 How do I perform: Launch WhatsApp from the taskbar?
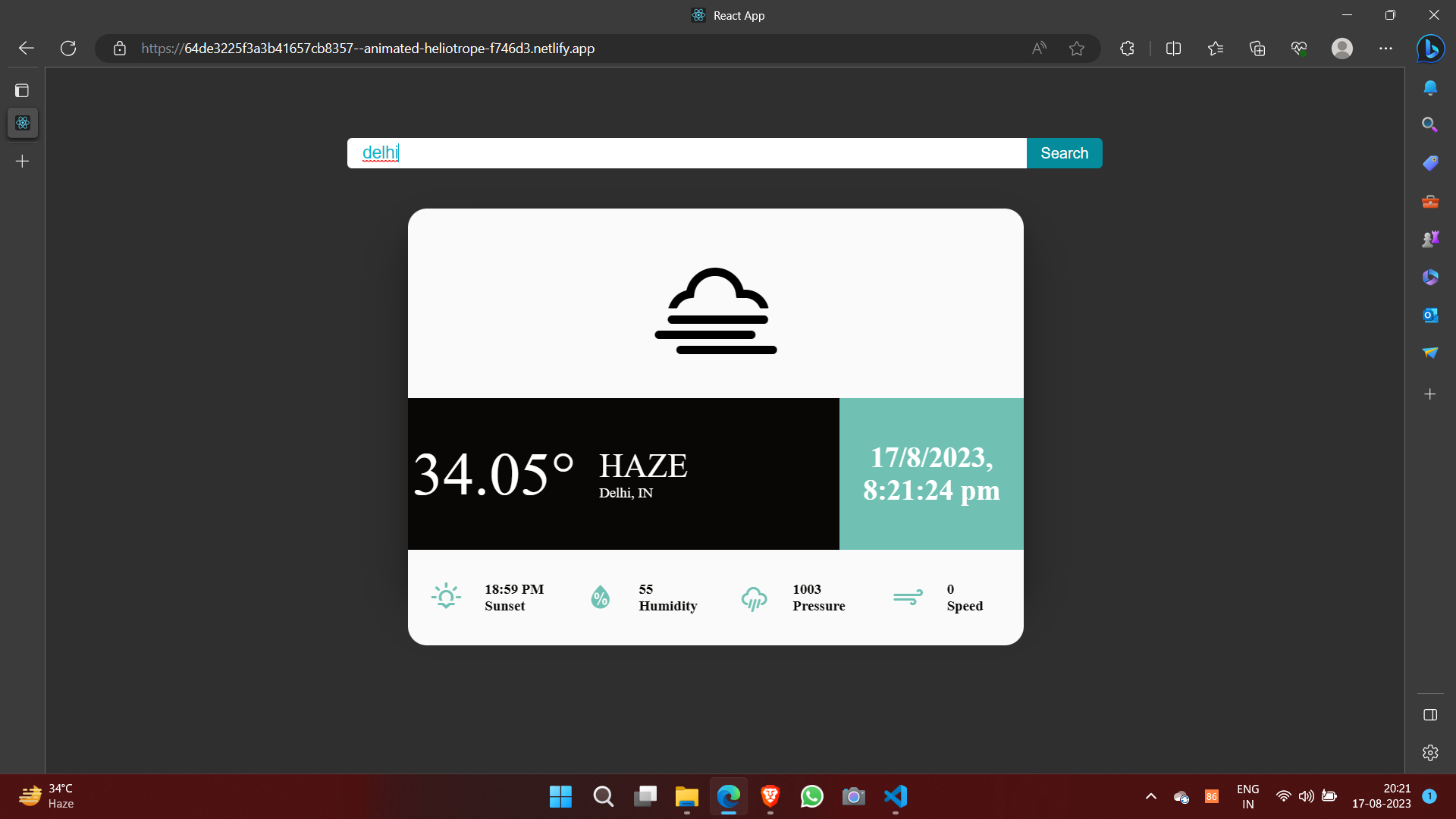point(811,797)
